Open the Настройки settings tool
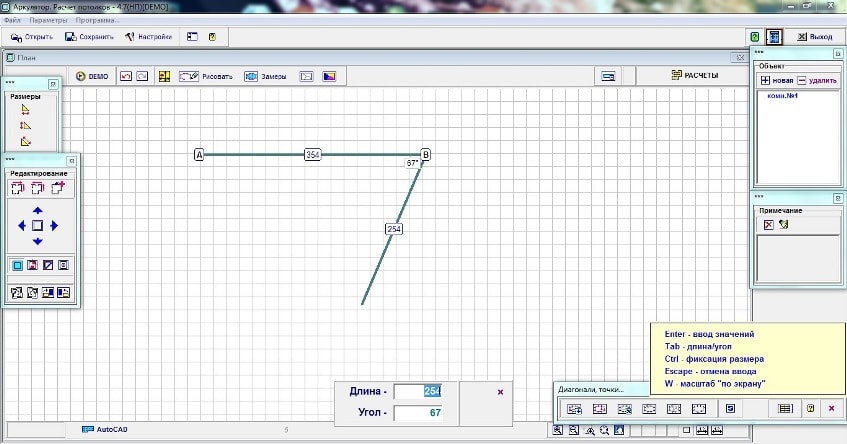The image size is (847, 444). [149, 37]
